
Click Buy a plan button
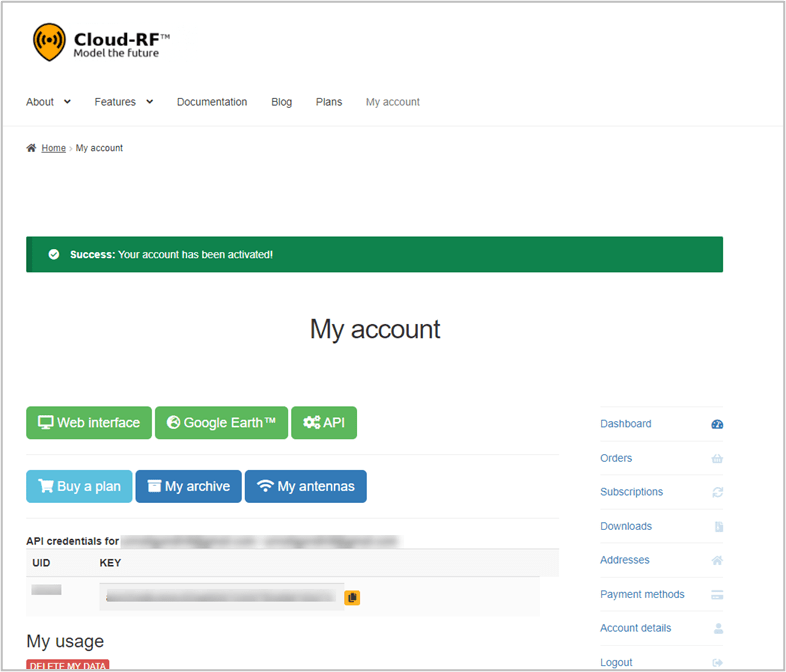(79, 486)
